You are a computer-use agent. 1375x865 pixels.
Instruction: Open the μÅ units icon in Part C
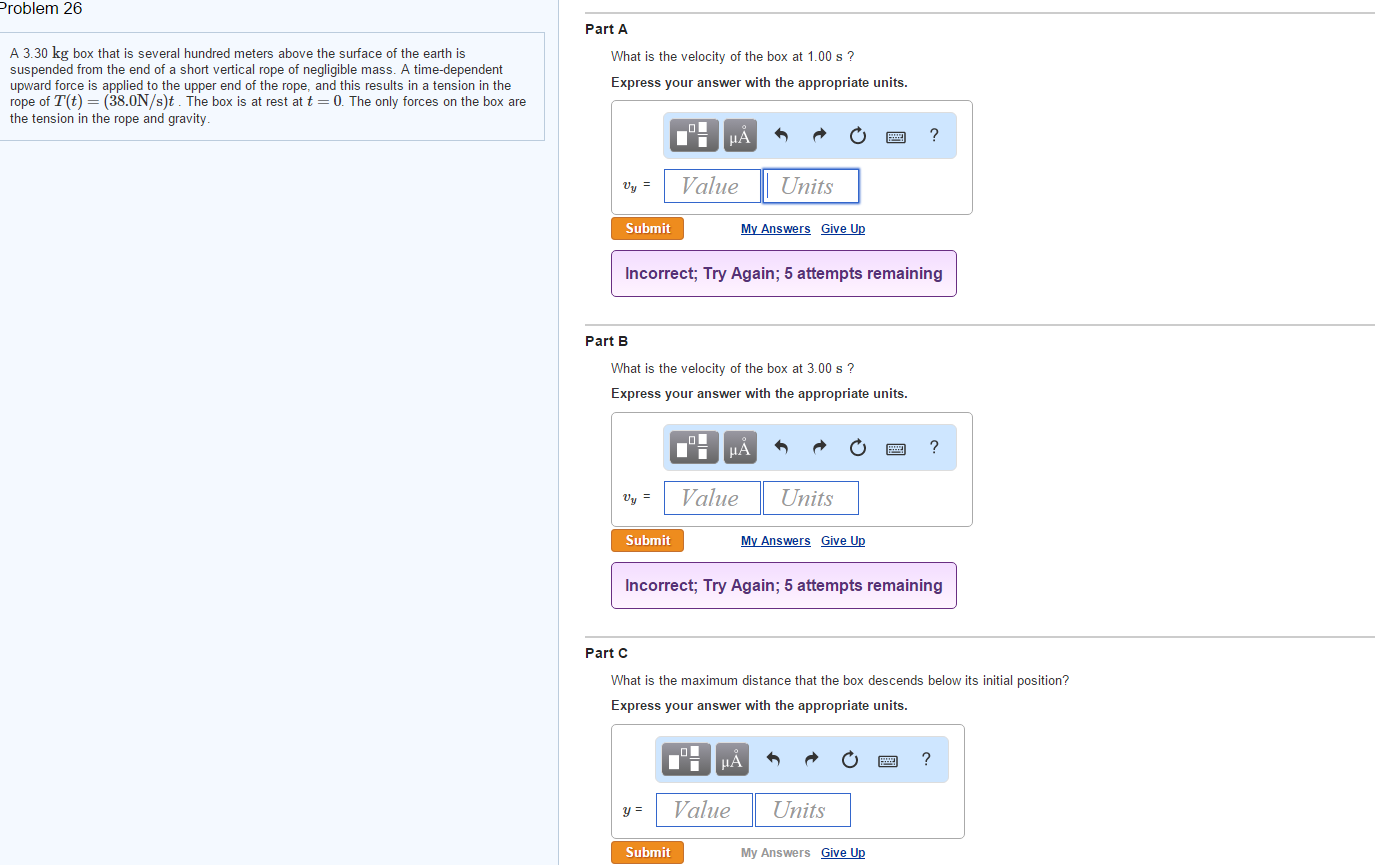[732, 759]
